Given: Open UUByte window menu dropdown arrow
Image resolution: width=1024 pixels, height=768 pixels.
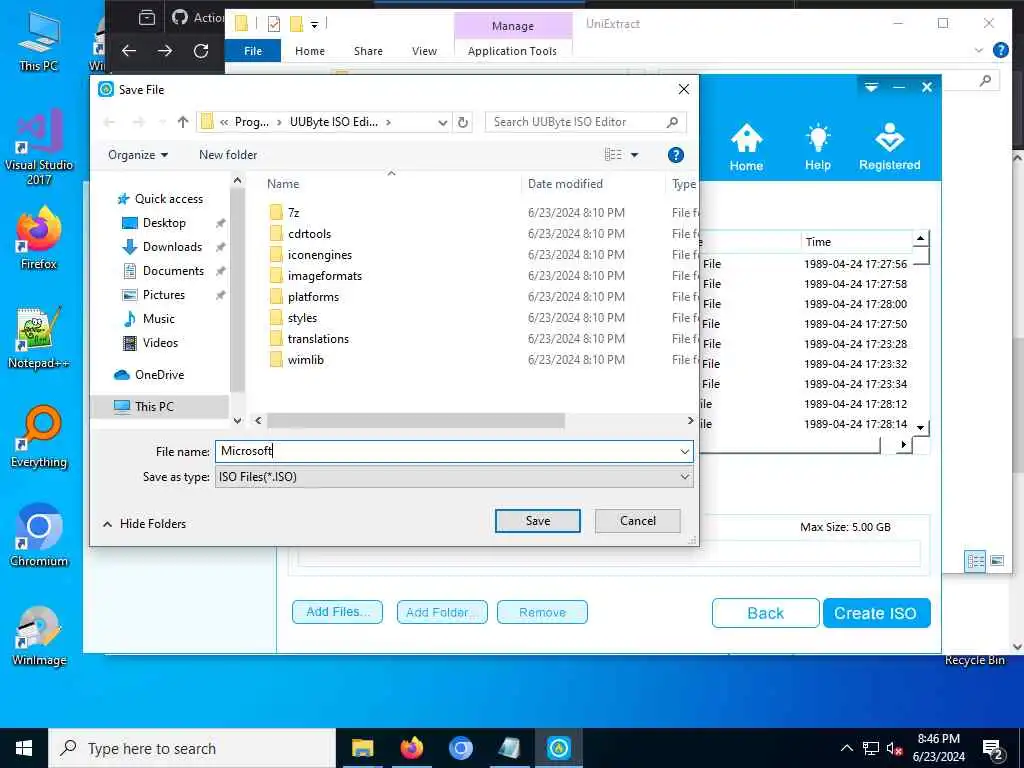Looking at the screenshot, I should coord(871,87).
